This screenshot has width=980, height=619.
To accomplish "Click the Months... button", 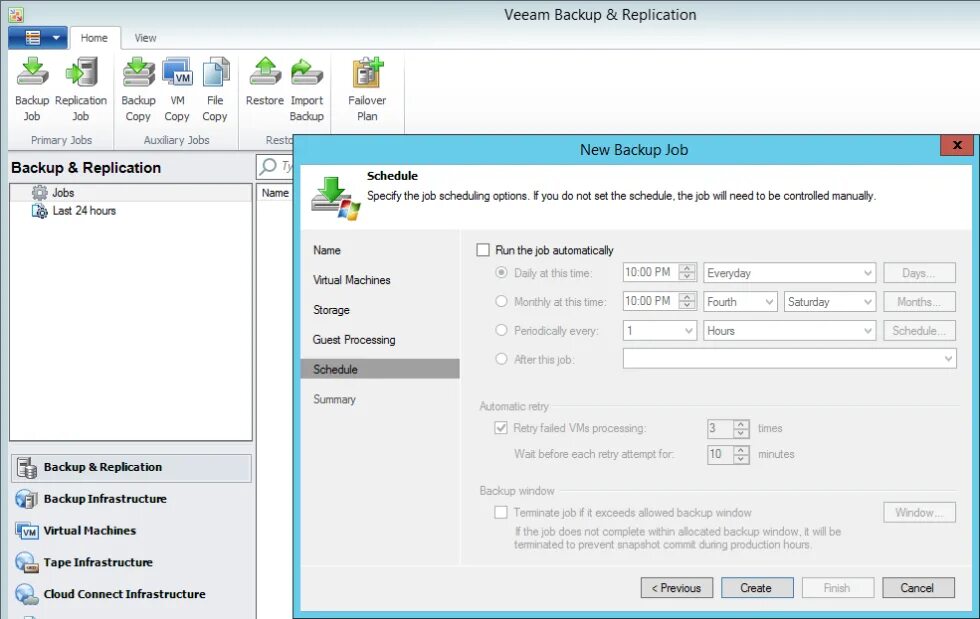I will [919, 301].
